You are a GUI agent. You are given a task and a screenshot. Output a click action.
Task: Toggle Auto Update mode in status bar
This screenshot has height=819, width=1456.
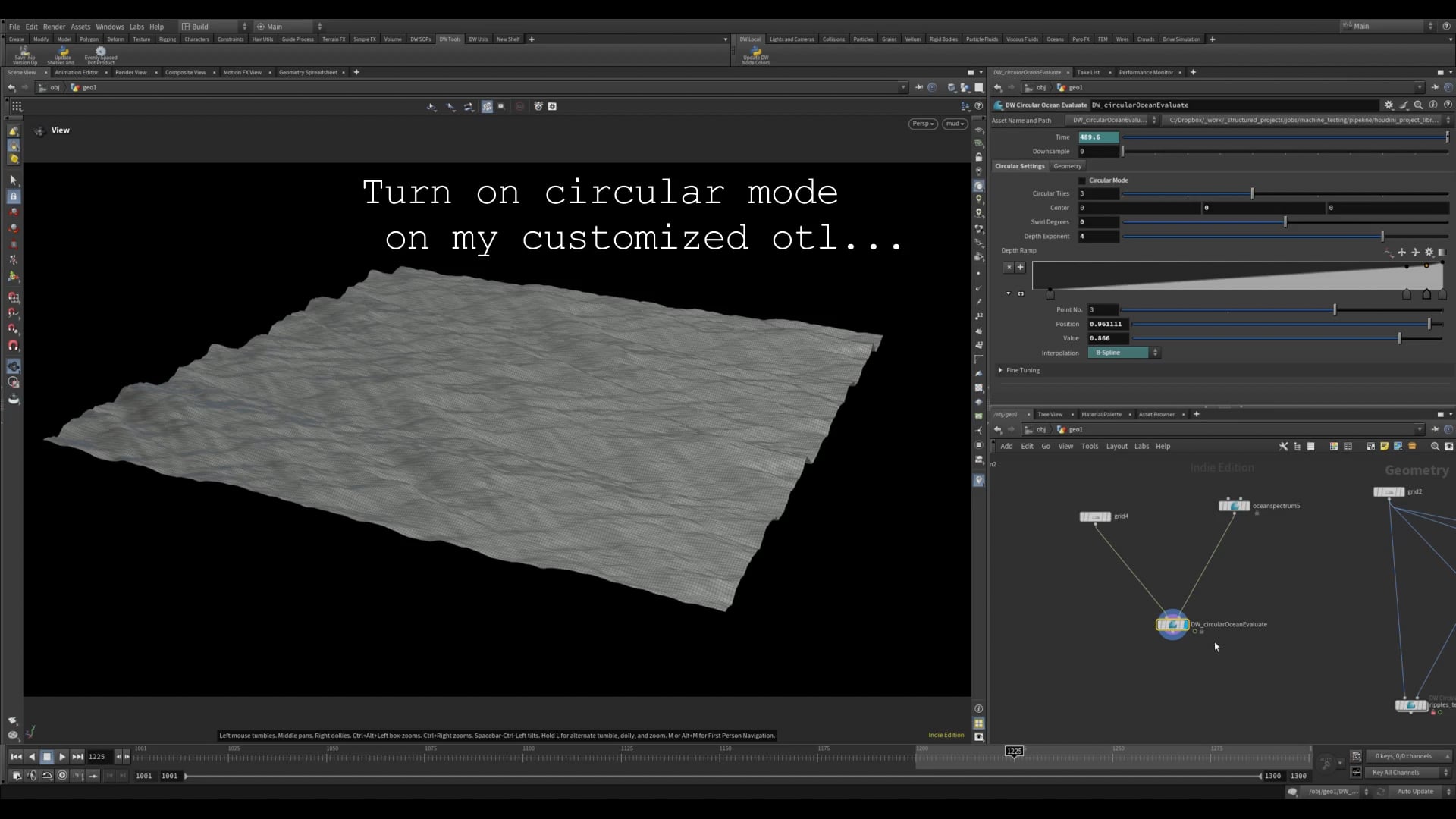tap(1415, 792)
